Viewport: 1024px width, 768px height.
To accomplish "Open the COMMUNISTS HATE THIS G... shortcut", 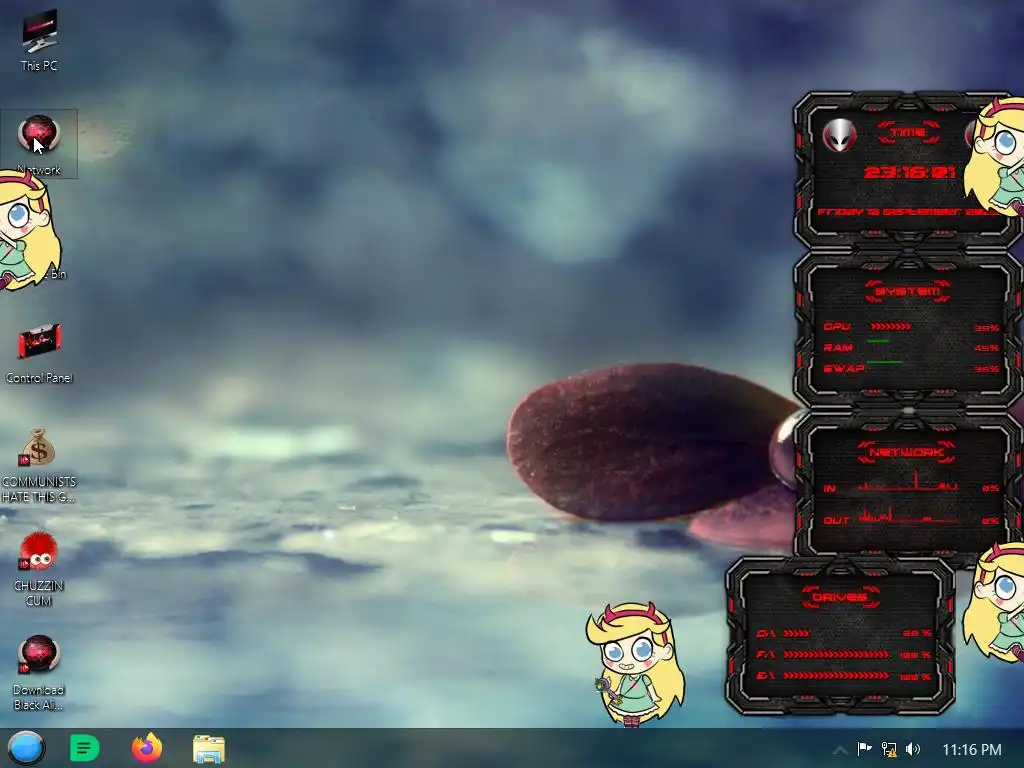I will [x=39, y=465].
